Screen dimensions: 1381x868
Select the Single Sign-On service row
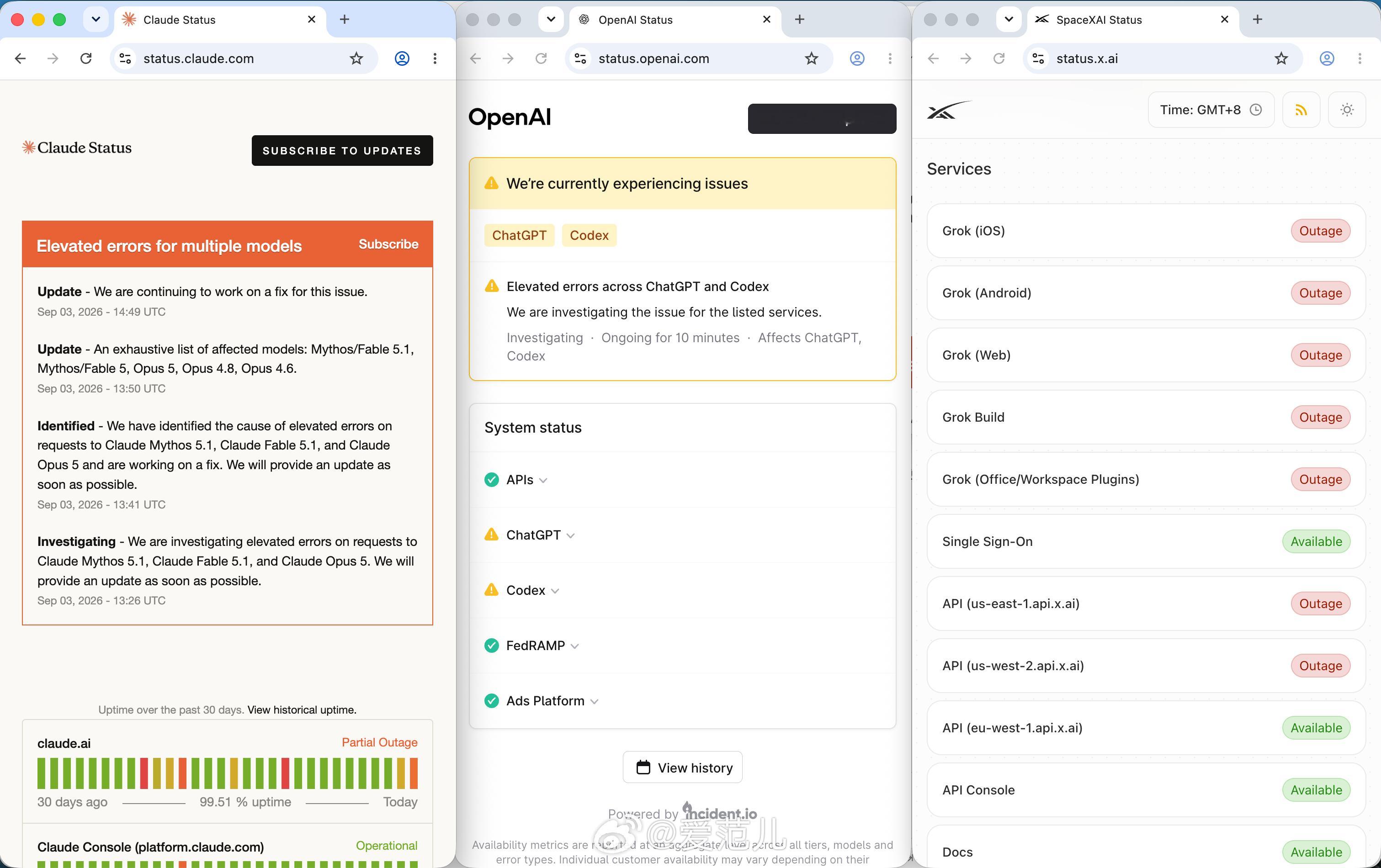(1146, 541)
